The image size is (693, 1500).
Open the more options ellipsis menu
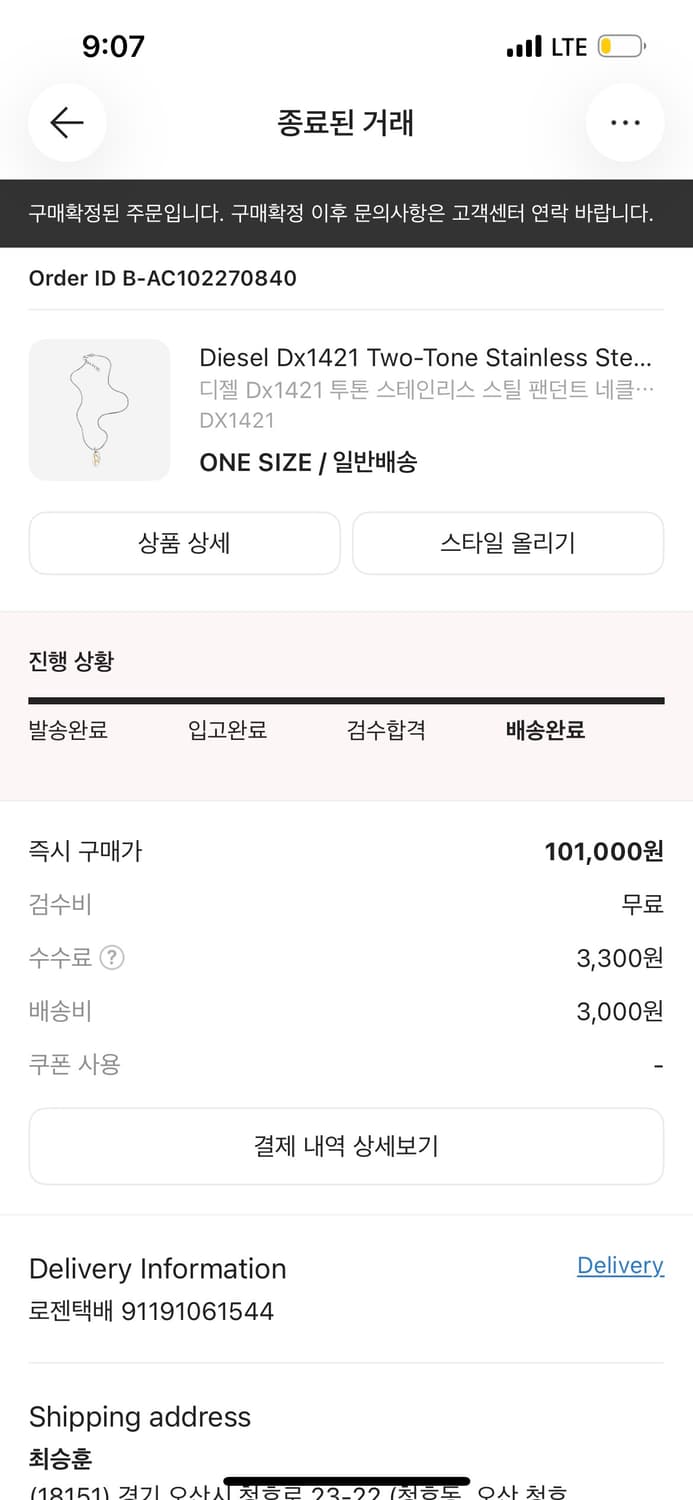[625, 122]
